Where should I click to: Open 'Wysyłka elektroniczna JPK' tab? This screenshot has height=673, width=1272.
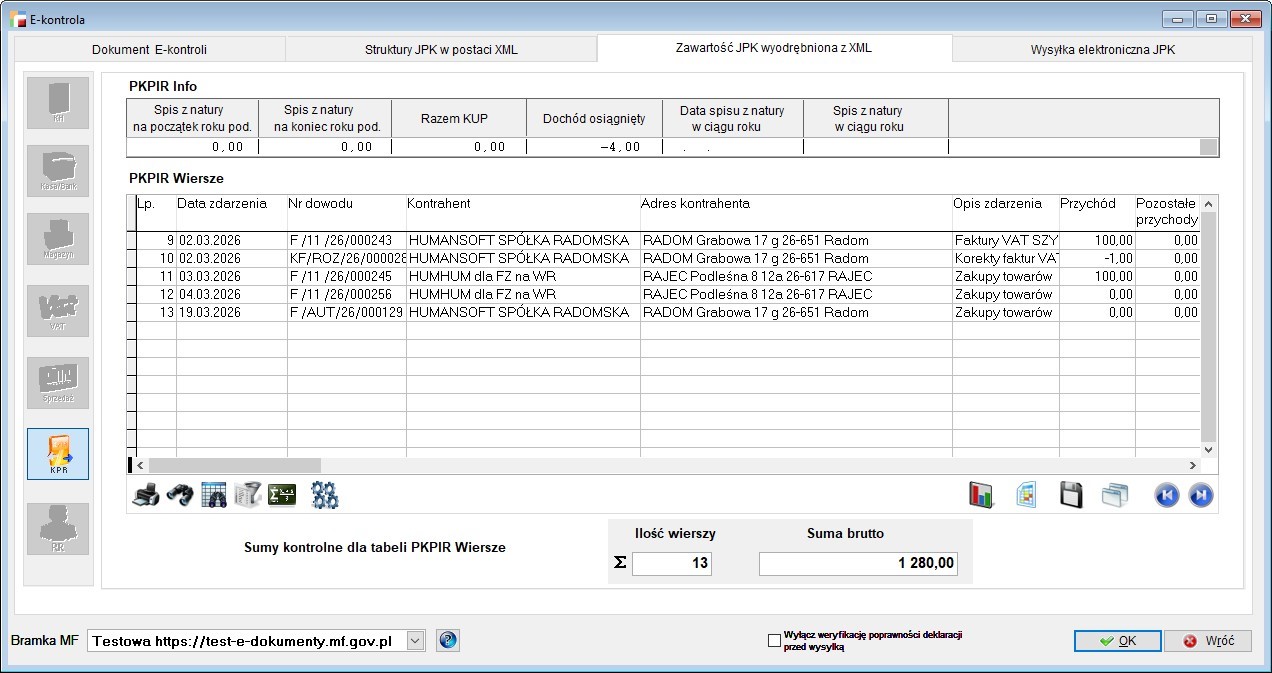coord(1103,49)
